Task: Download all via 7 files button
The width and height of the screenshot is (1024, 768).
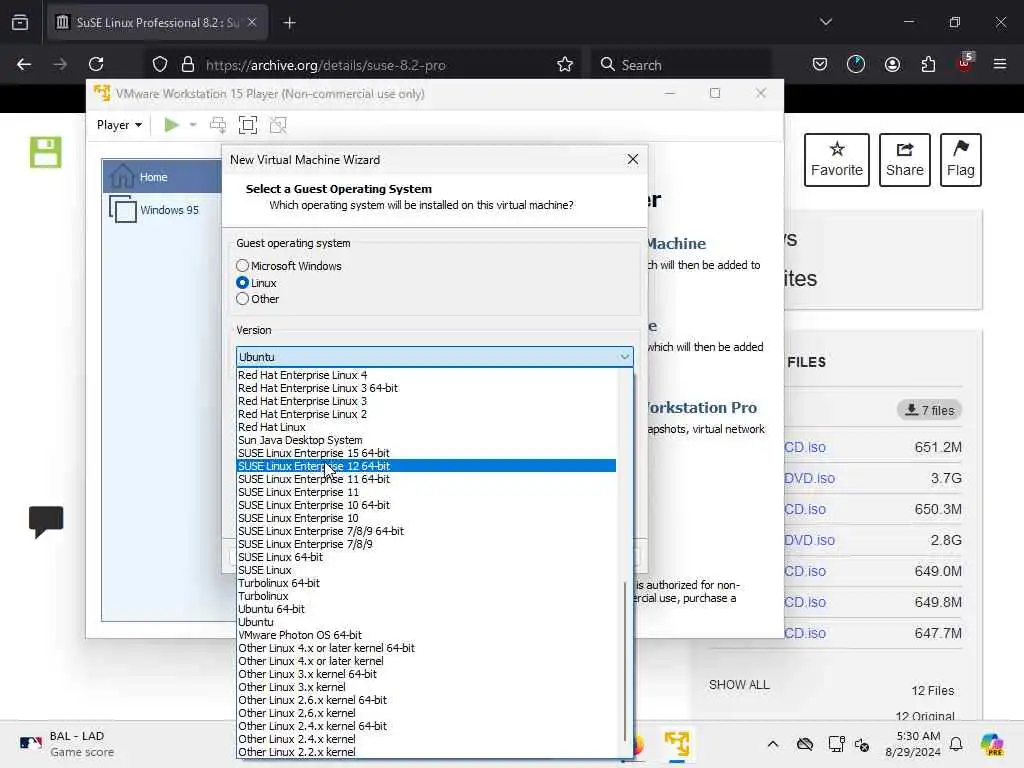Action: [x=929, y=410]
